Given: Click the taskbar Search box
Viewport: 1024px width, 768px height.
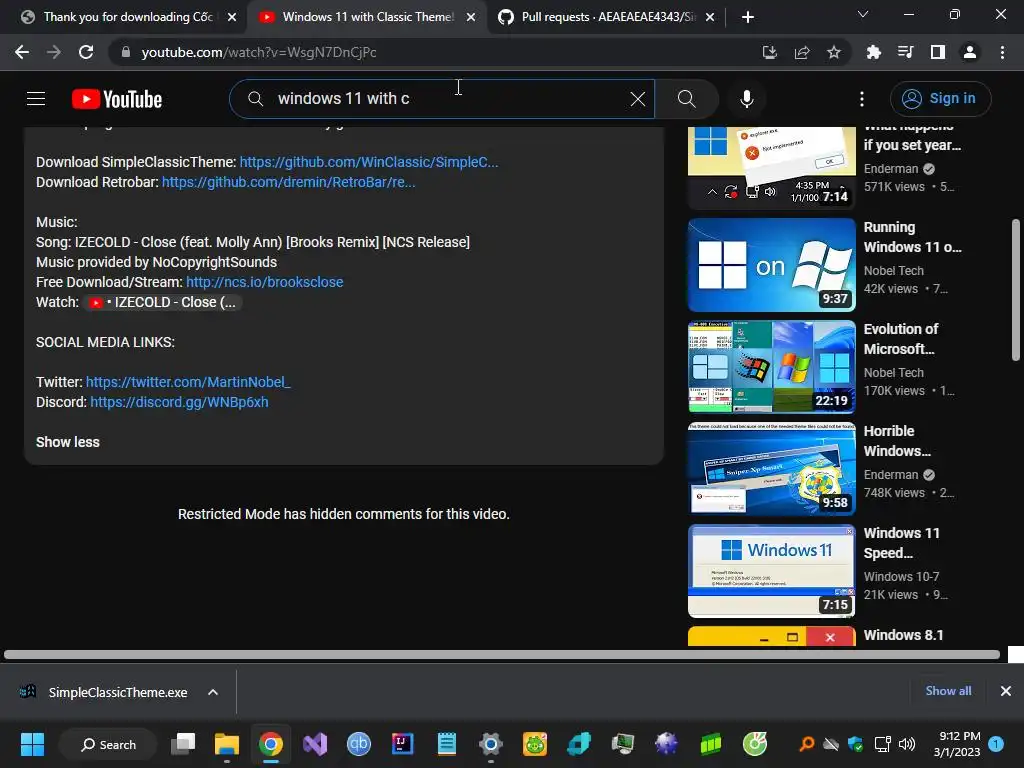Looking at the screenshot, I should click(108, 744).
